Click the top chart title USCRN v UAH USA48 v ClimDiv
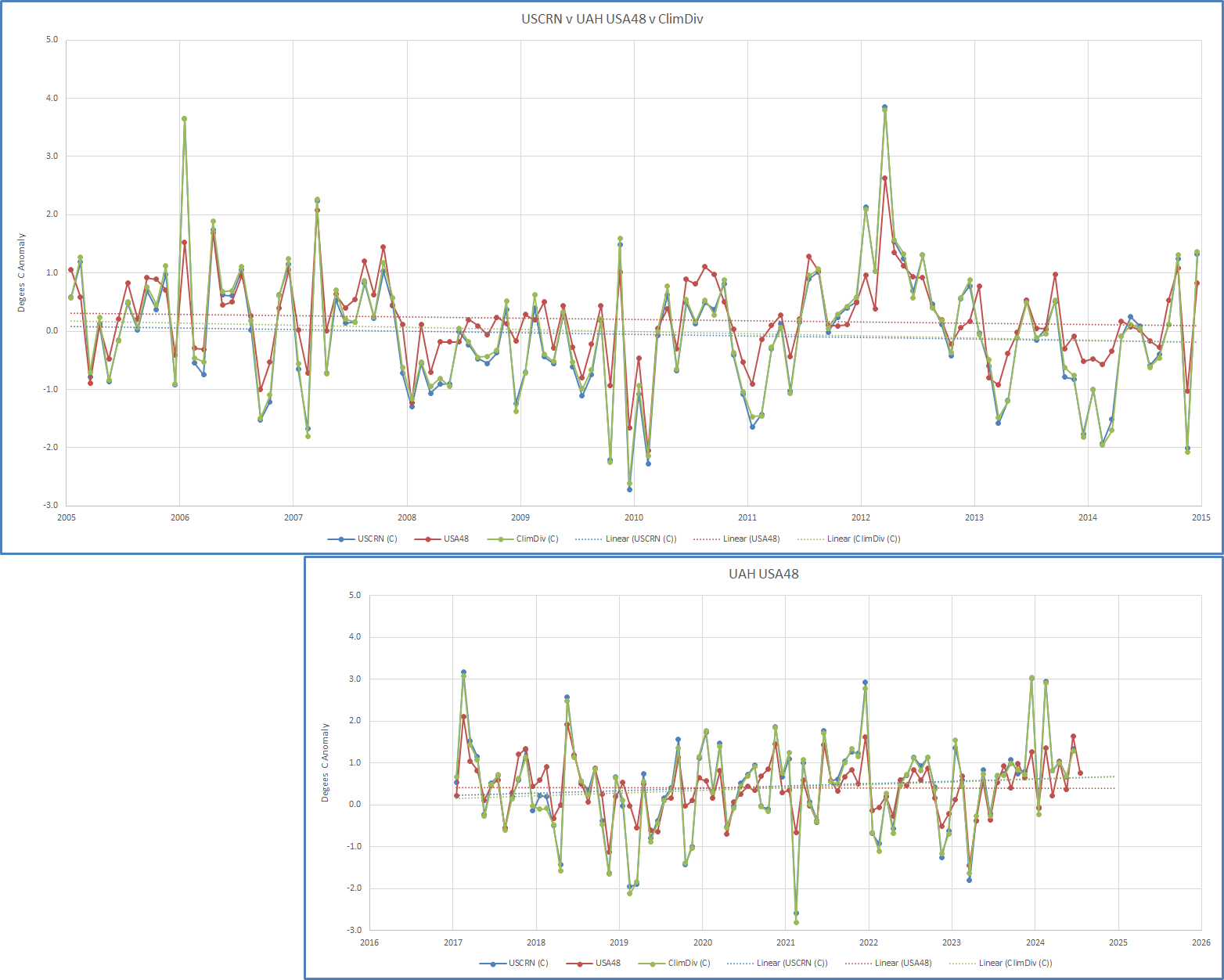This screenshot has height=980, width=1224. coord(612,19)
